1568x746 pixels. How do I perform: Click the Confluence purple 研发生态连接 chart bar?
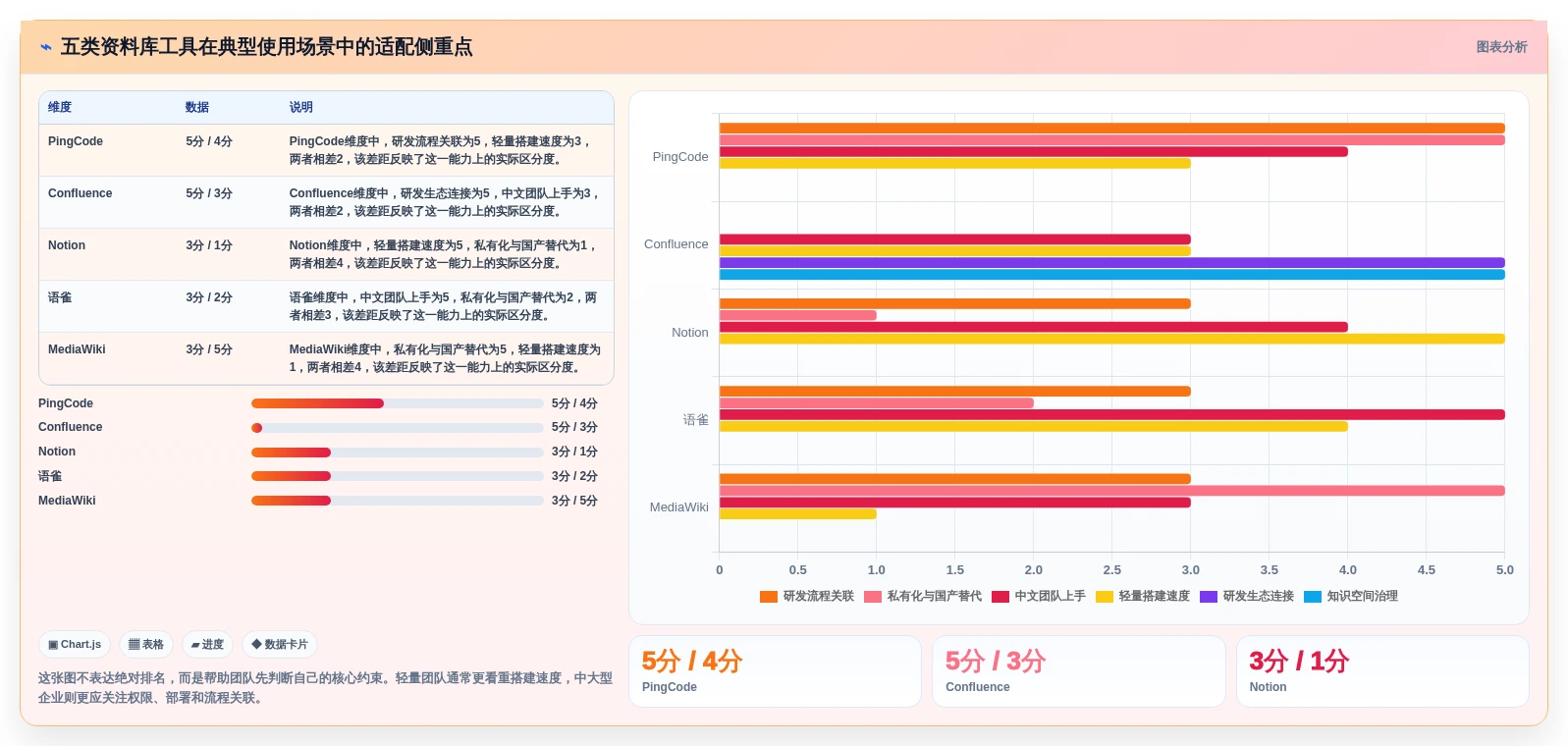click(1111, 263)
